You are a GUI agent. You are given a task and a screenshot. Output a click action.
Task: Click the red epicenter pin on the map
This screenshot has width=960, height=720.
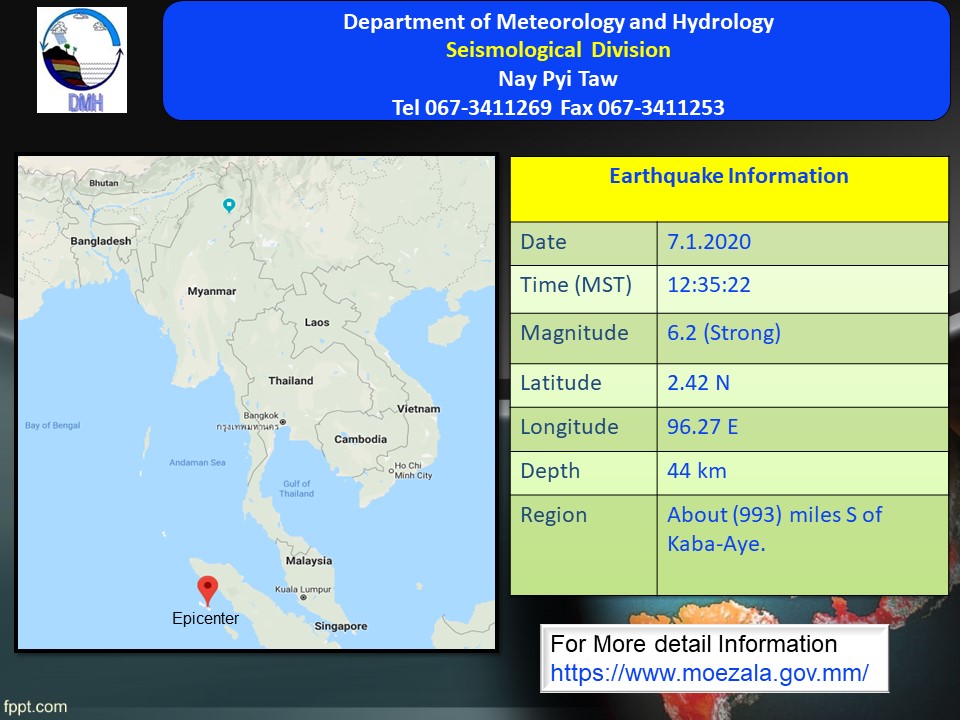[208, 590]
